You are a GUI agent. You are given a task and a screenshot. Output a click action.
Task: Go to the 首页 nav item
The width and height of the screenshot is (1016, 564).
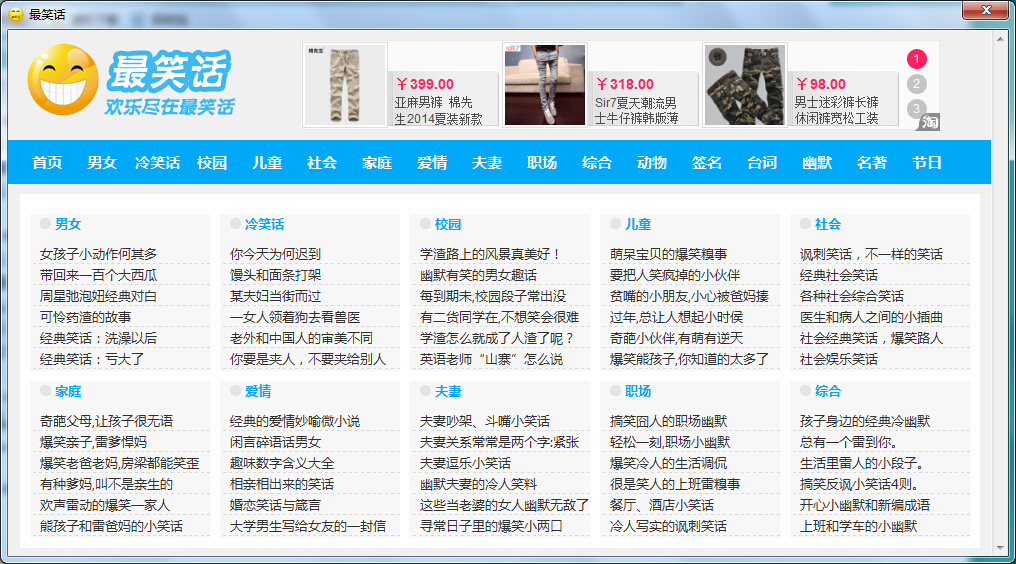pyautogui.click(x=47, y=163)
